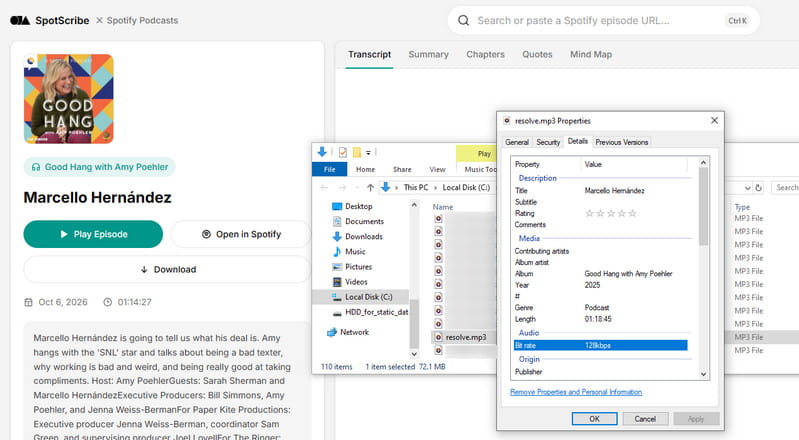Click the Download button in SpotScribe
The width and height of the screenshot is (799, 440).
pyautogui.click(x=167, y=269)
